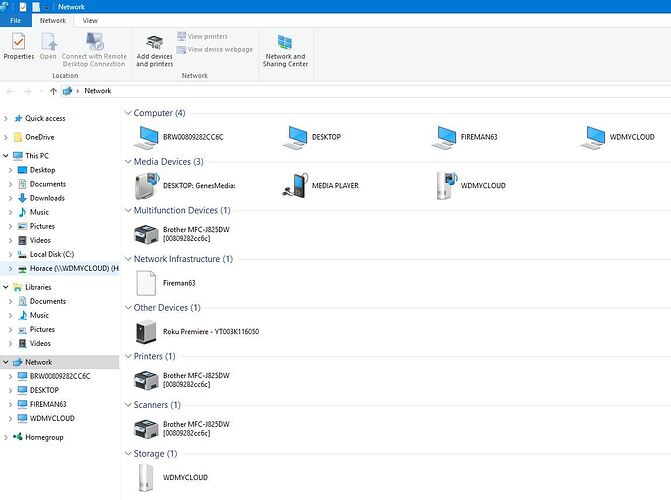Open Music under Libraries
This screenshot has height=500, width=671.
click(x=39, y=315)
